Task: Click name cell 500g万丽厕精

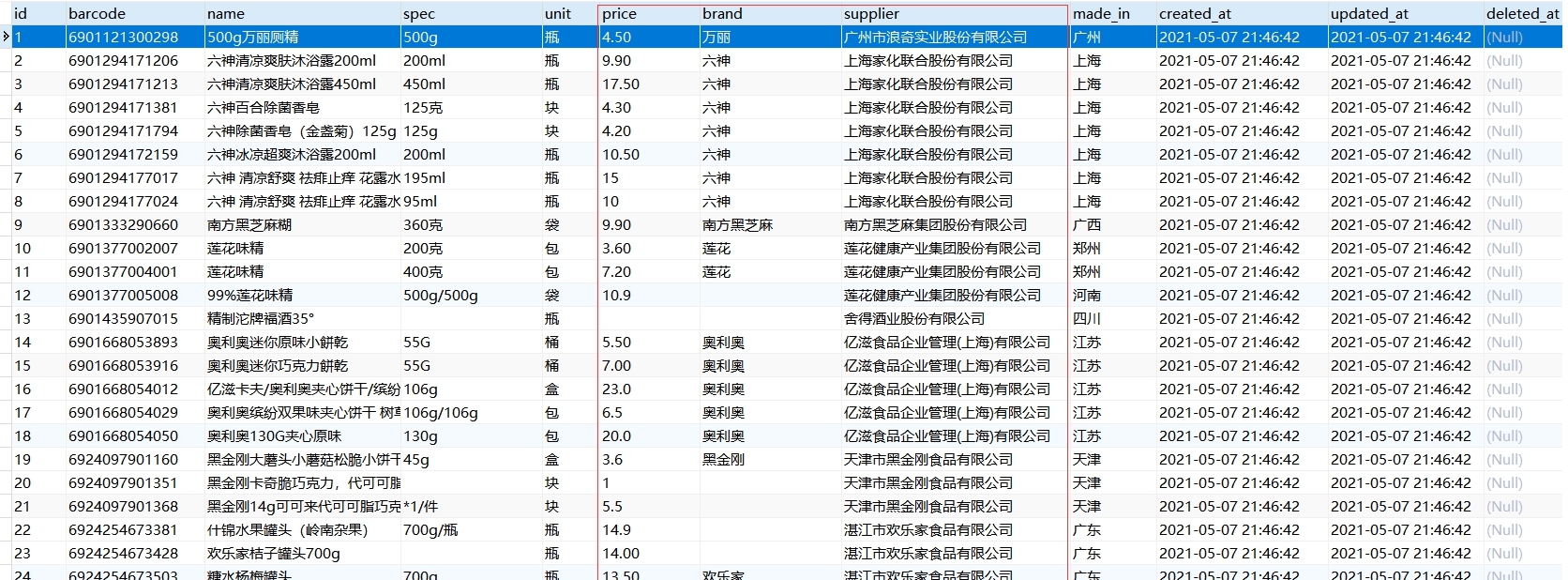Action: 302,37
